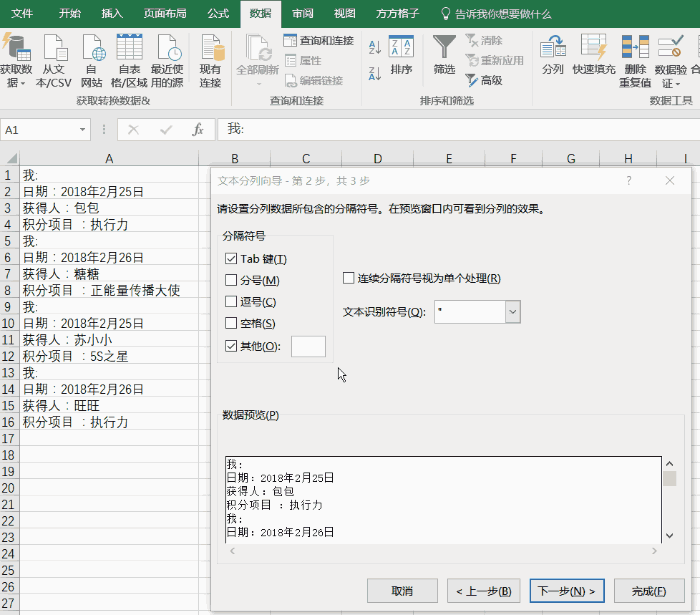The height and width of the screenshot is (615, 700).
Task: Click the formula bar confirm checkmark icon
Action: tap(166, 130)
